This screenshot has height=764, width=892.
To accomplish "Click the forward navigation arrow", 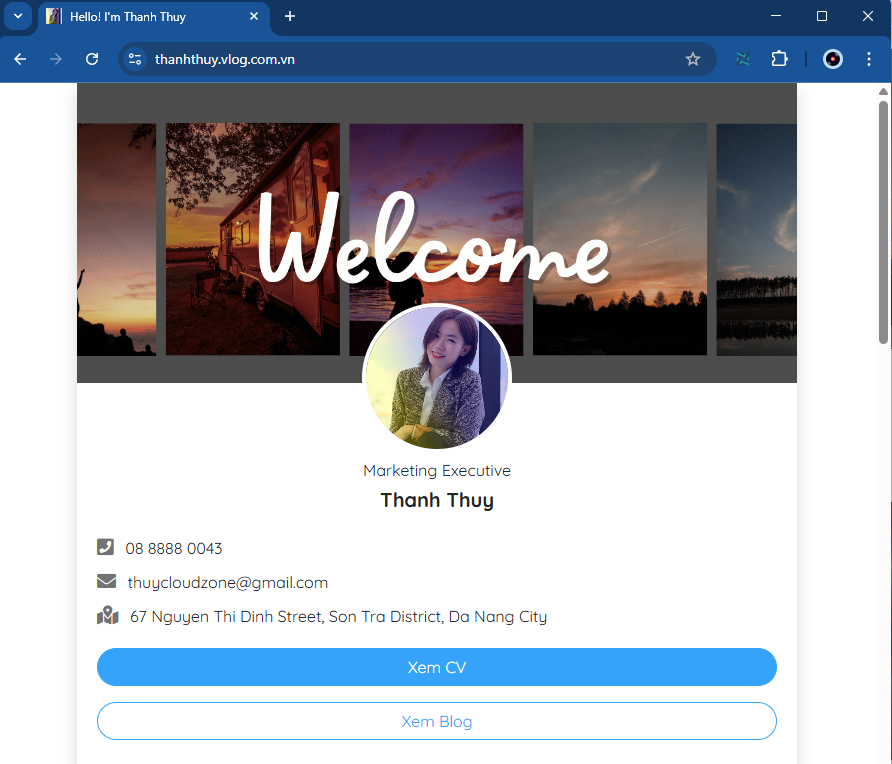I will [x=56, y=59].
